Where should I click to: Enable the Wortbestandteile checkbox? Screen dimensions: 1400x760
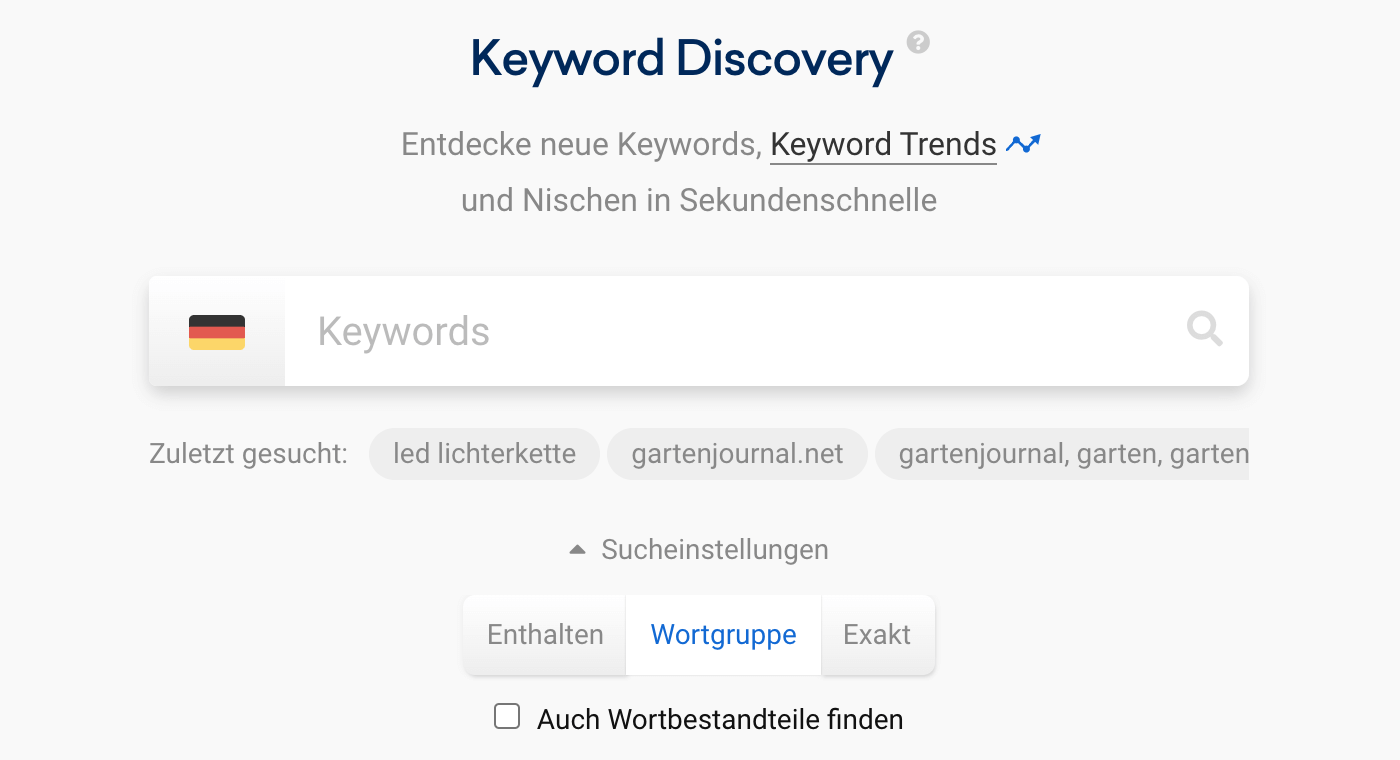pyautogui.click(x=508, y=717)
